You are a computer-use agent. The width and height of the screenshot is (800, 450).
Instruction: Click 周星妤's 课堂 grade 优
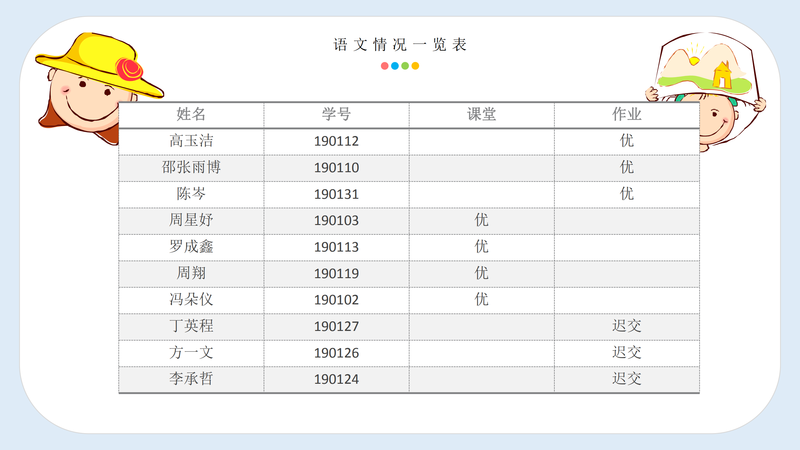482,220
